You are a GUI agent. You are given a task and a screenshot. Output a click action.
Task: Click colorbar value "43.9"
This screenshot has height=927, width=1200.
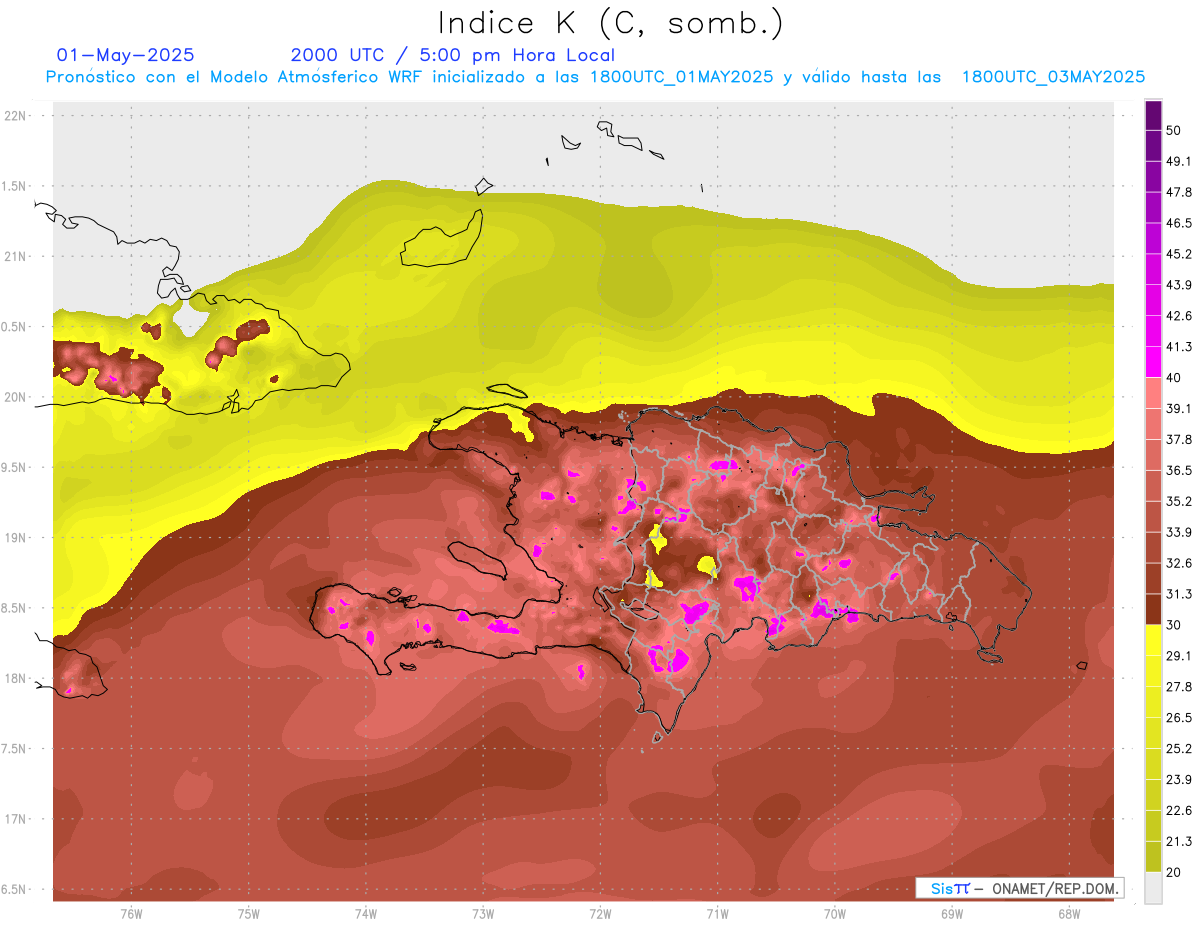point(1178,285)
